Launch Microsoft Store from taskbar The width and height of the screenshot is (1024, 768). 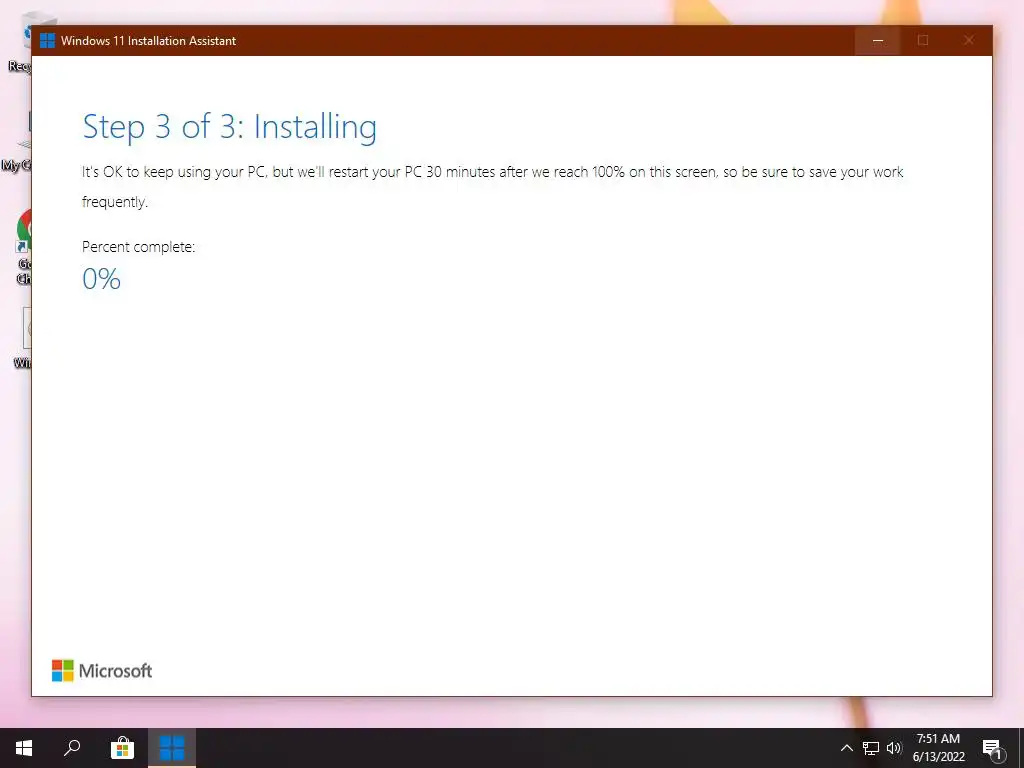click(122, 748)
